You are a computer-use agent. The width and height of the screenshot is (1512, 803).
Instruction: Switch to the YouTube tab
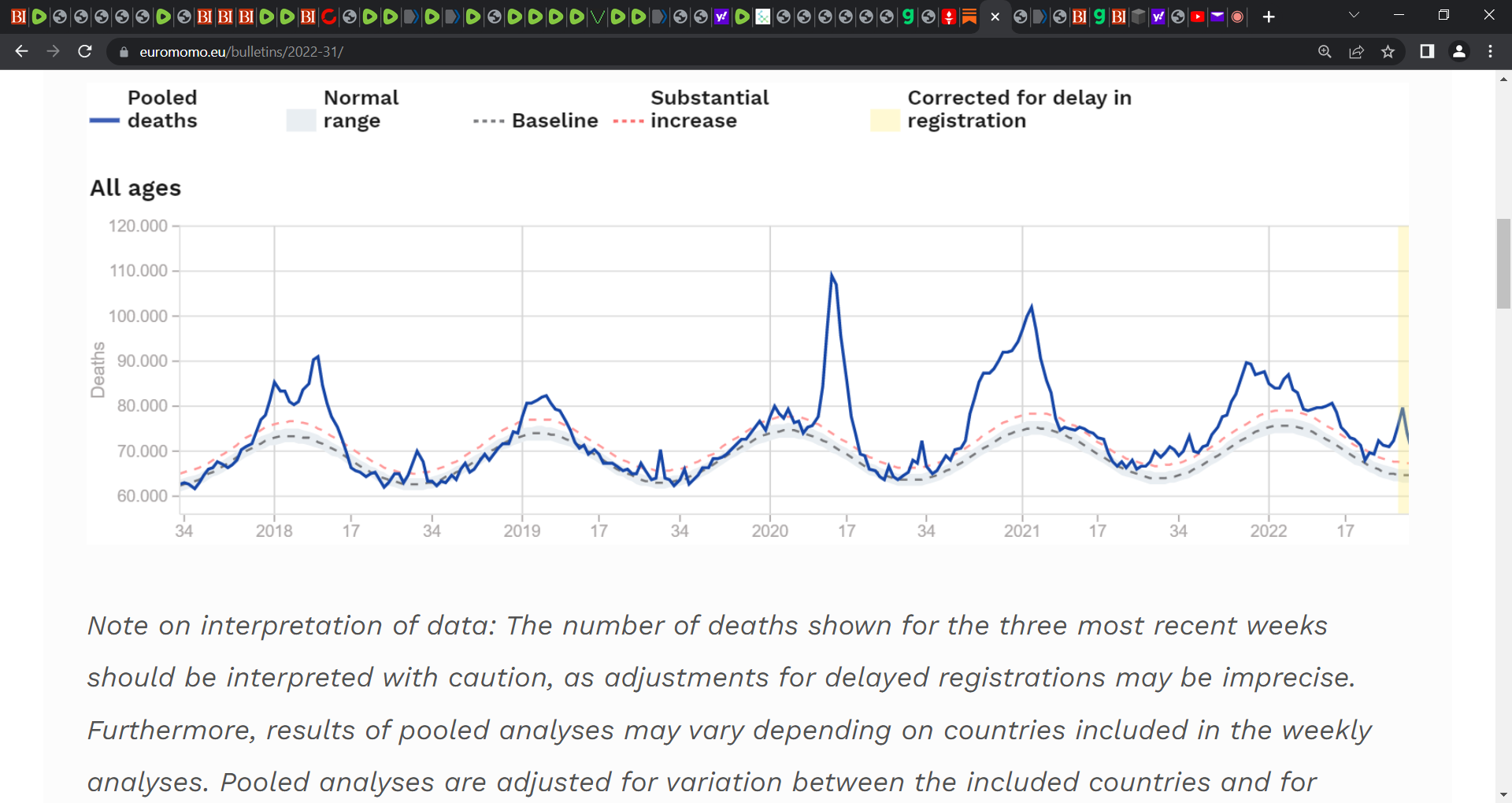coord(1198,17)
